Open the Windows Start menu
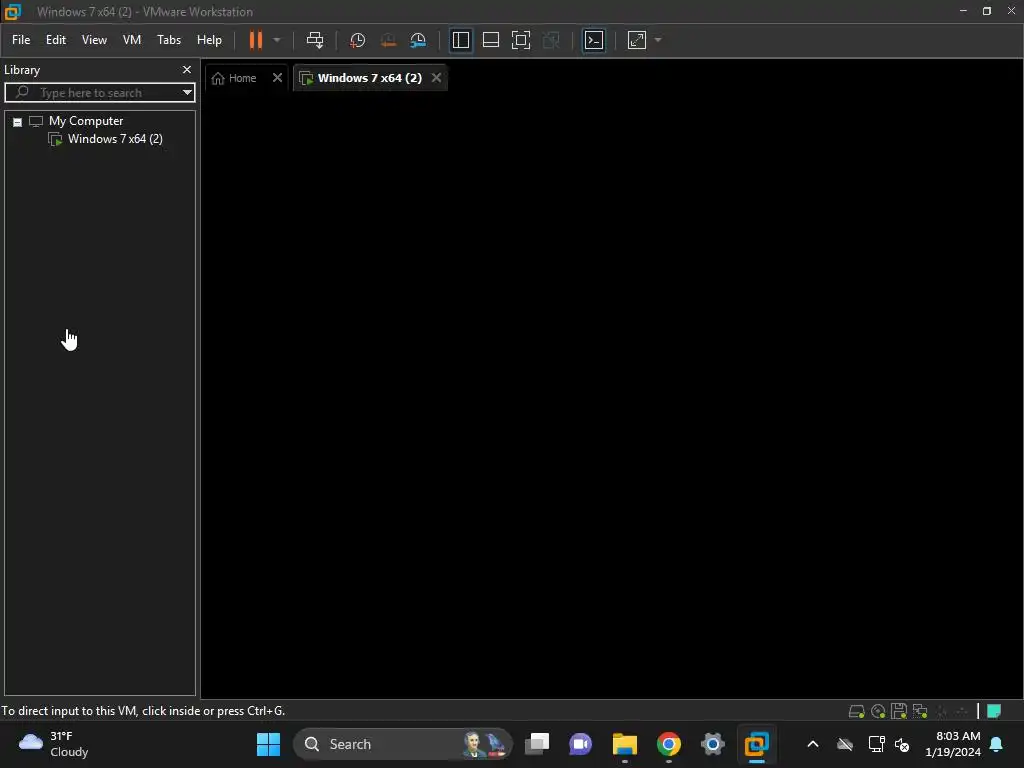This screenshot has height=768, width=1024. [x=268, y=744]
